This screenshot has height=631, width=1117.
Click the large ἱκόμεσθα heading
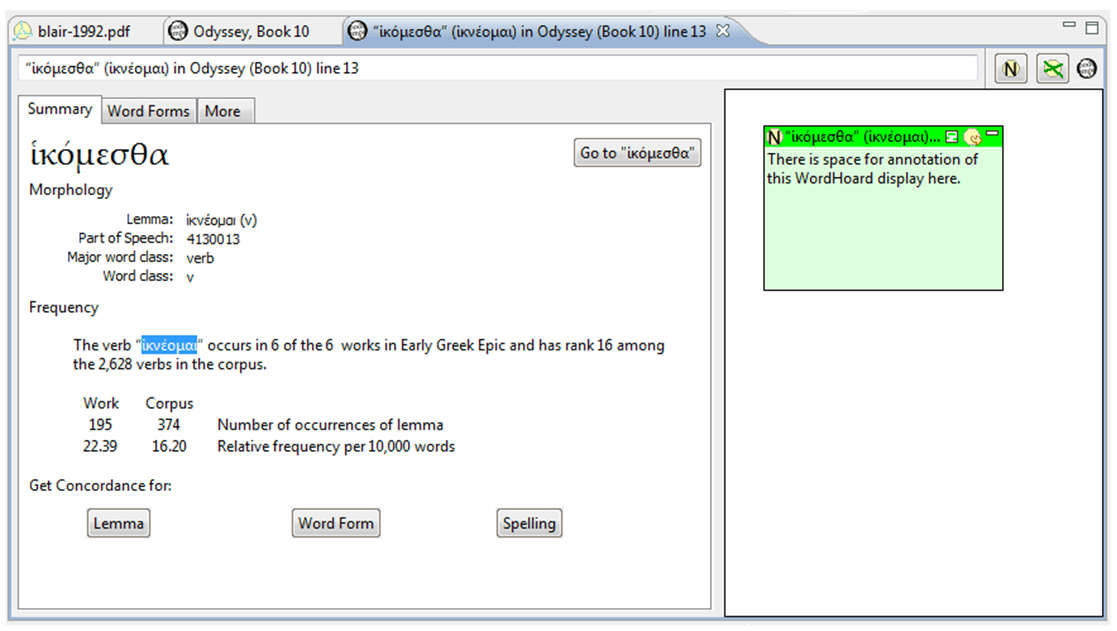(x=99, y=153)
